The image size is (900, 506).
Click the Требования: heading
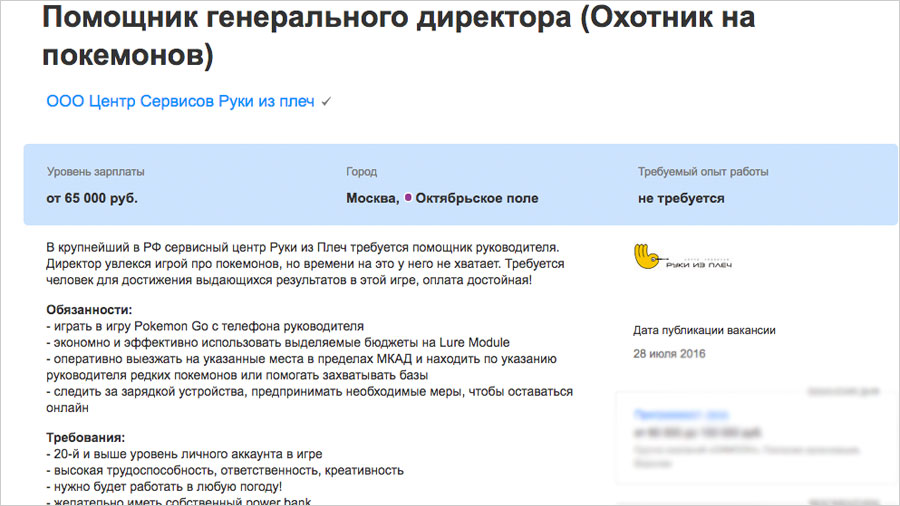(86, 438)
